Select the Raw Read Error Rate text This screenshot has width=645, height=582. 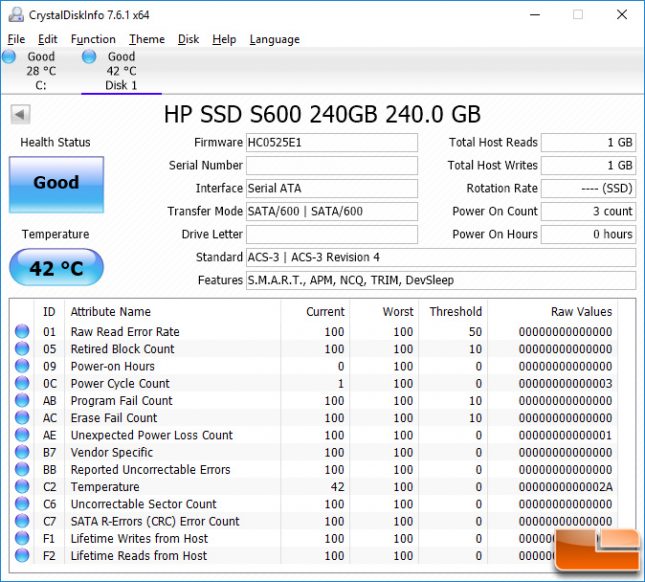point(125,332)
